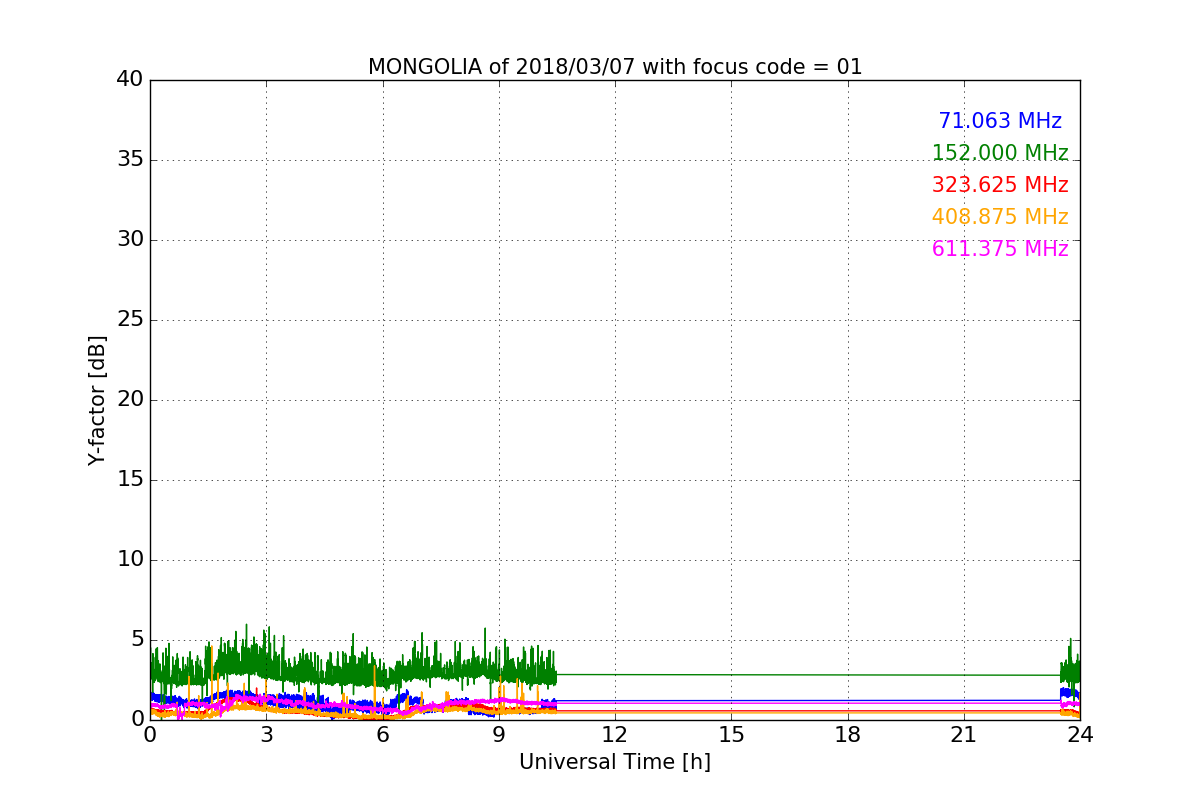Click the "Y-factor [dB]" axis label
The width and height of the screenshot is (1200, 800).
(97, 400)
